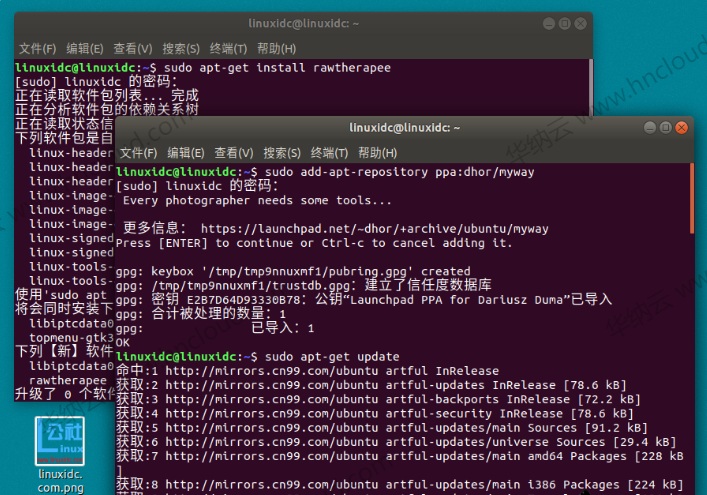Click the '已导入: 1' line

click(215, 328)
